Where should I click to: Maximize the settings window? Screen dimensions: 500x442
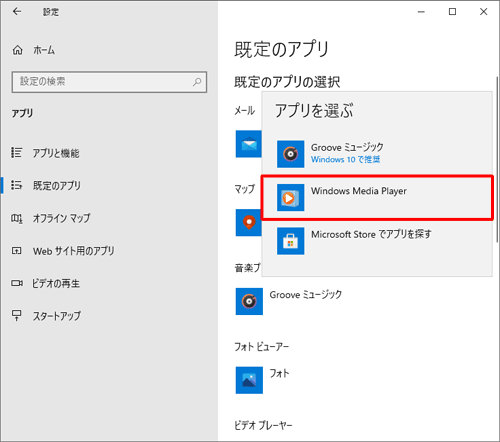(x=452, y=12)
